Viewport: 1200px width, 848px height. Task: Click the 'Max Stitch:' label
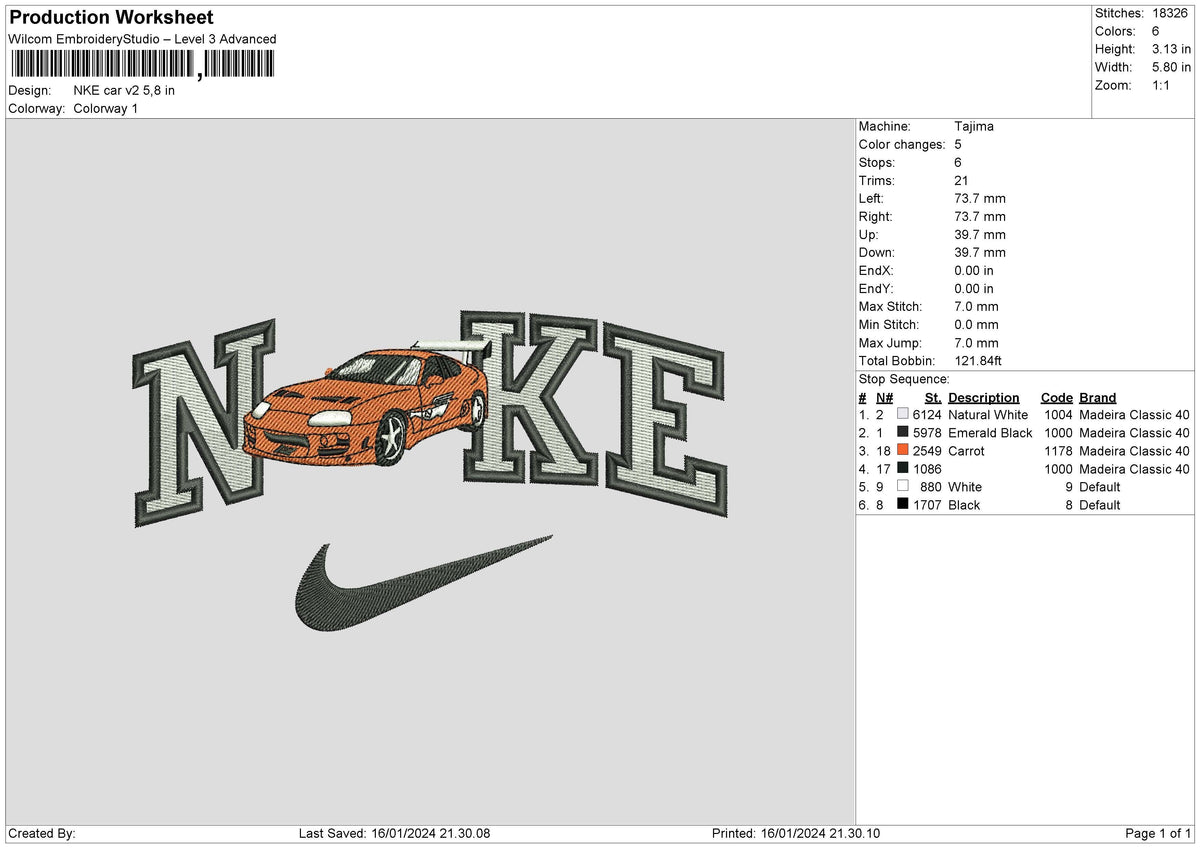click(x=891, y=307)
